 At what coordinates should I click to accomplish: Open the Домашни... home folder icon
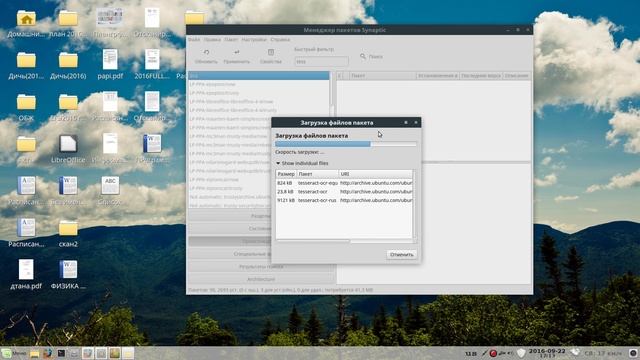(26, 18)
